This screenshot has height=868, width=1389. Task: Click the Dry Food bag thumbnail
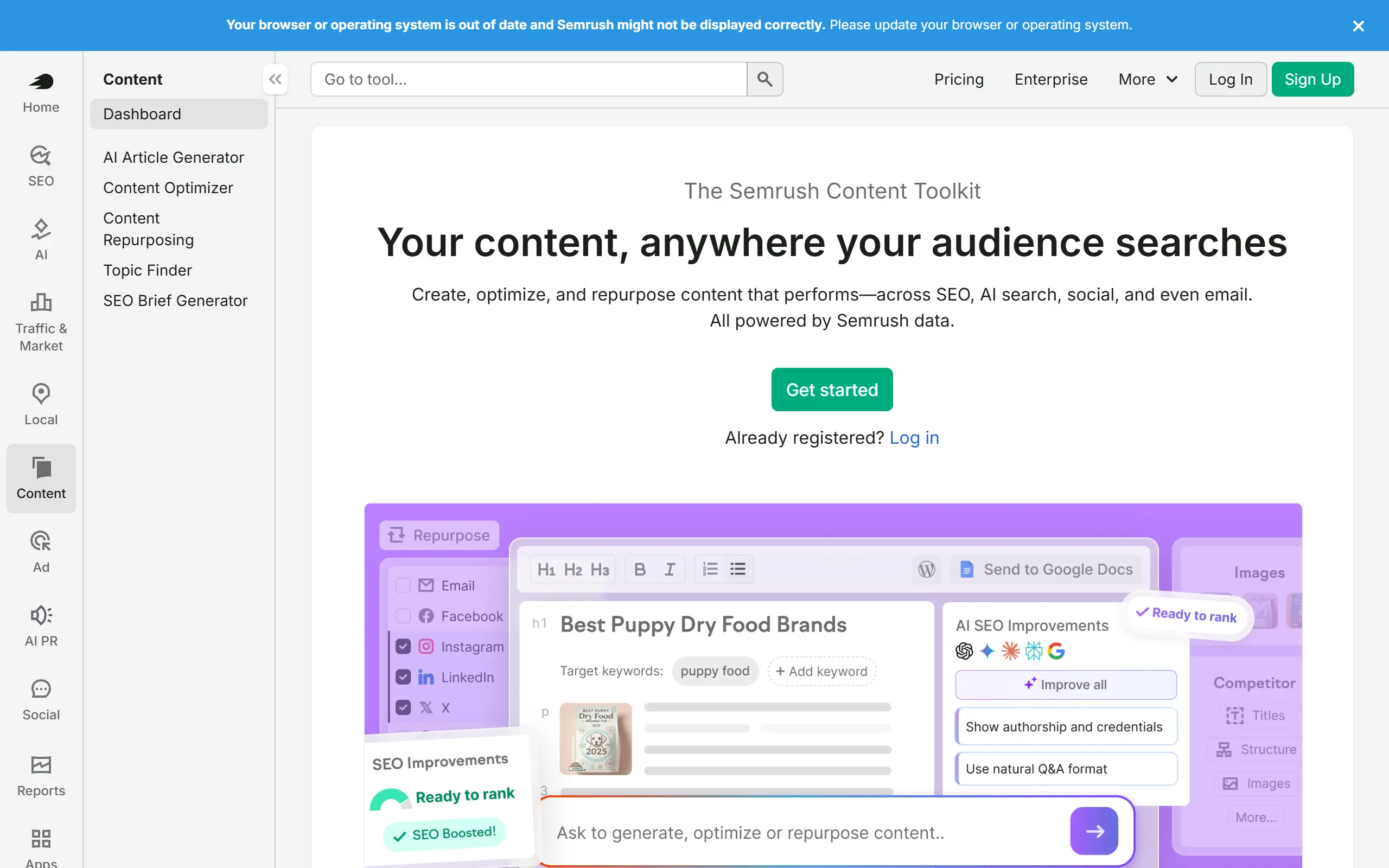[596, 739]
